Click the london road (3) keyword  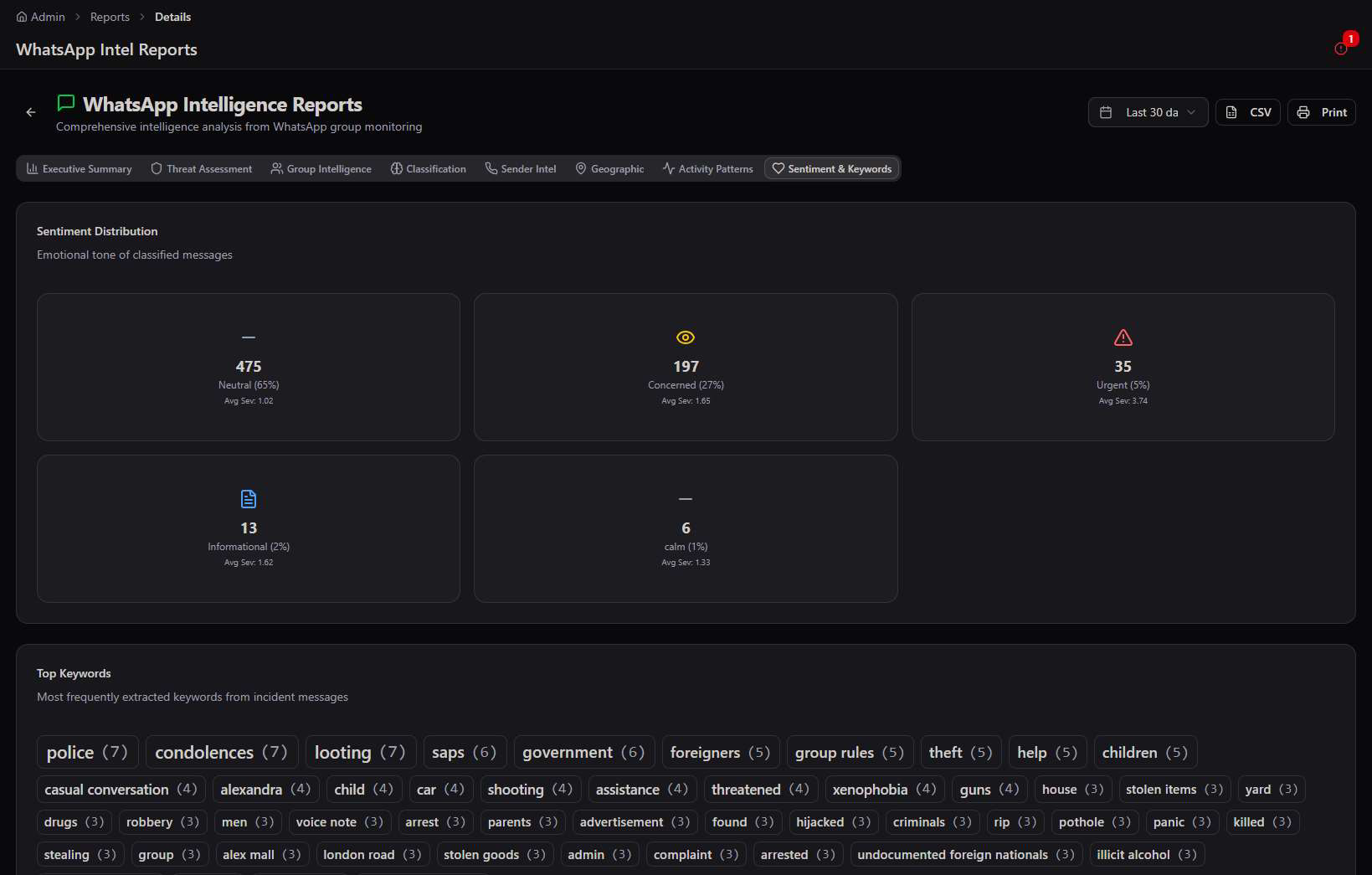(373, 854)
